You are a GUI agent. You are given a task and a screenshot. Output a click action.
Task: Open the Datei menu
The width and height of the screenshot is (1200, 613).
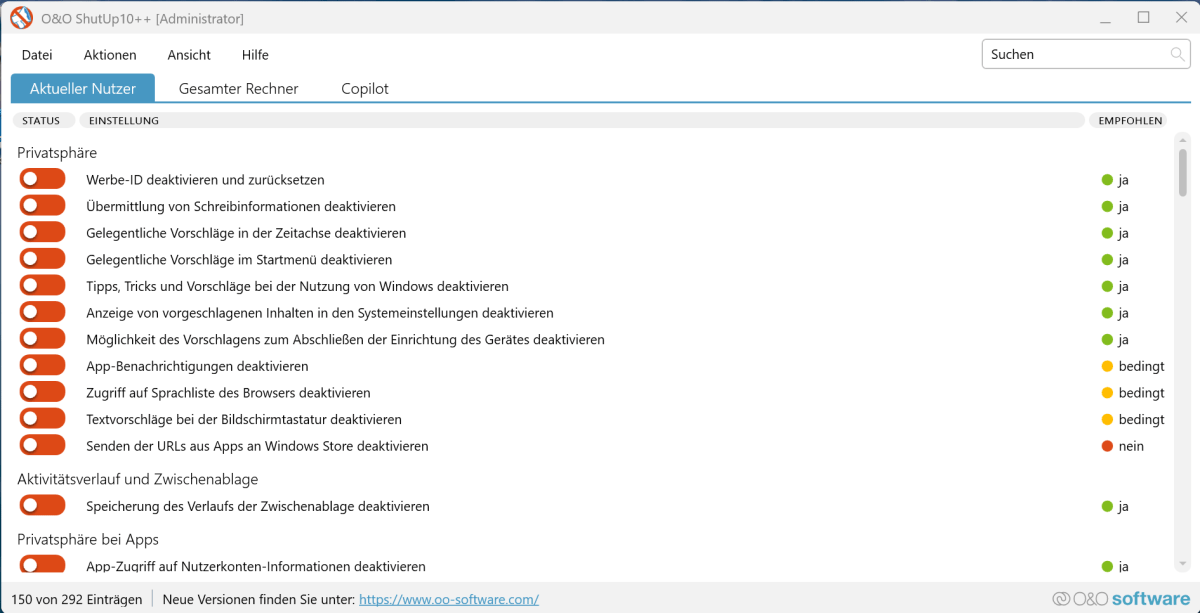[x=37, y=55]
